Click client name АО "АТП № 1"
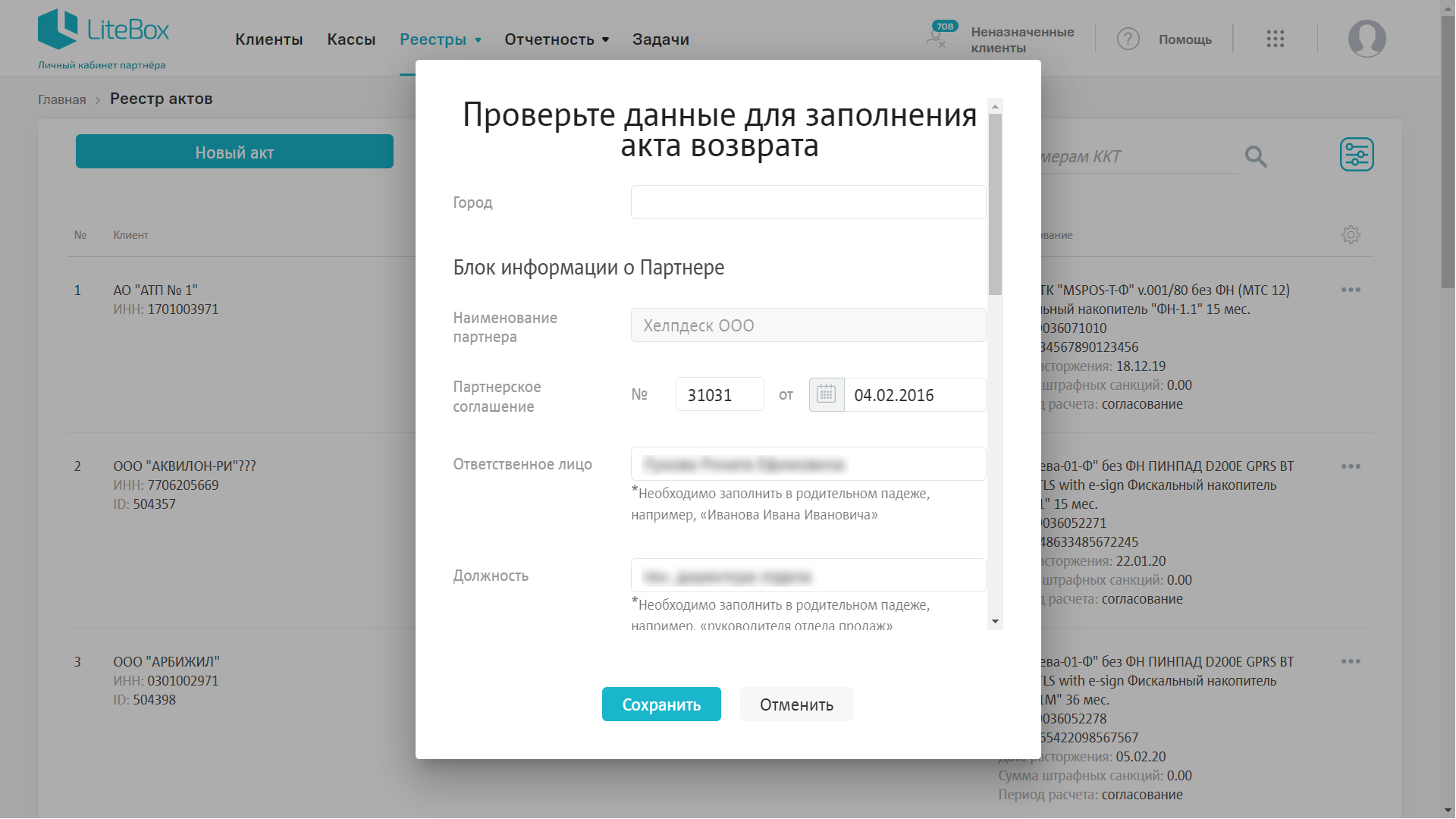This screenshot has height=819, width=1456. 155,290
